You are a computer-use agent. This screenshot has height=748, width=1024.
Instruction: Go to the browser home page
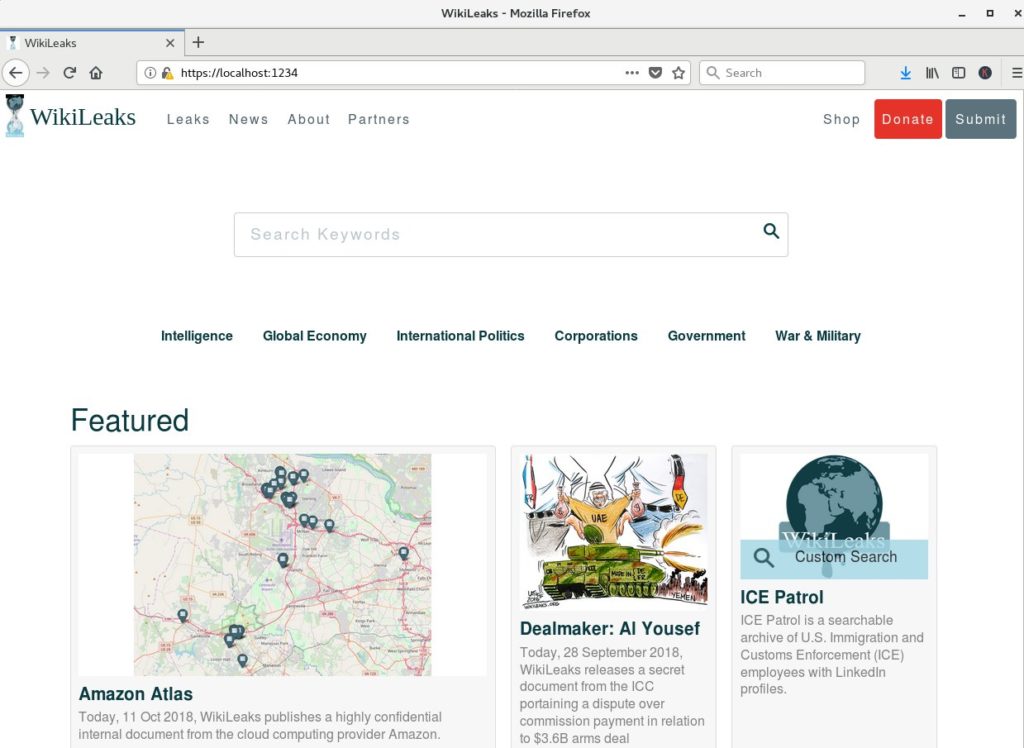click(96, 73)
